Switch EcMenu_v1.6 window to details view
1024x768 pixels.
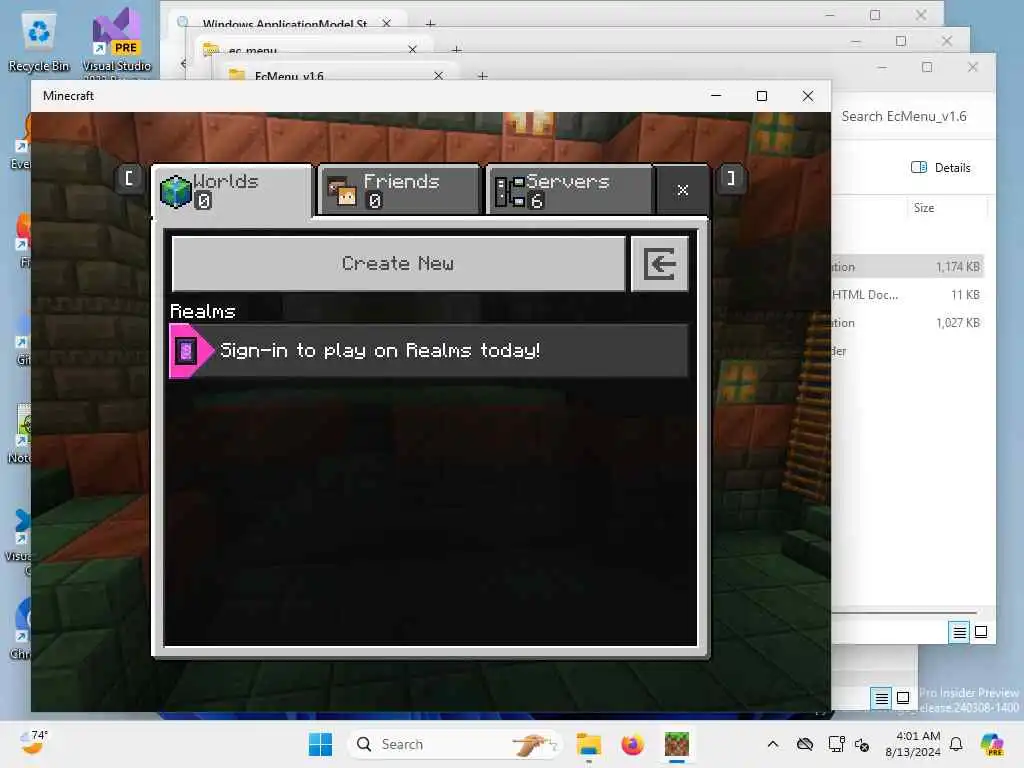(x=959, y=632)
